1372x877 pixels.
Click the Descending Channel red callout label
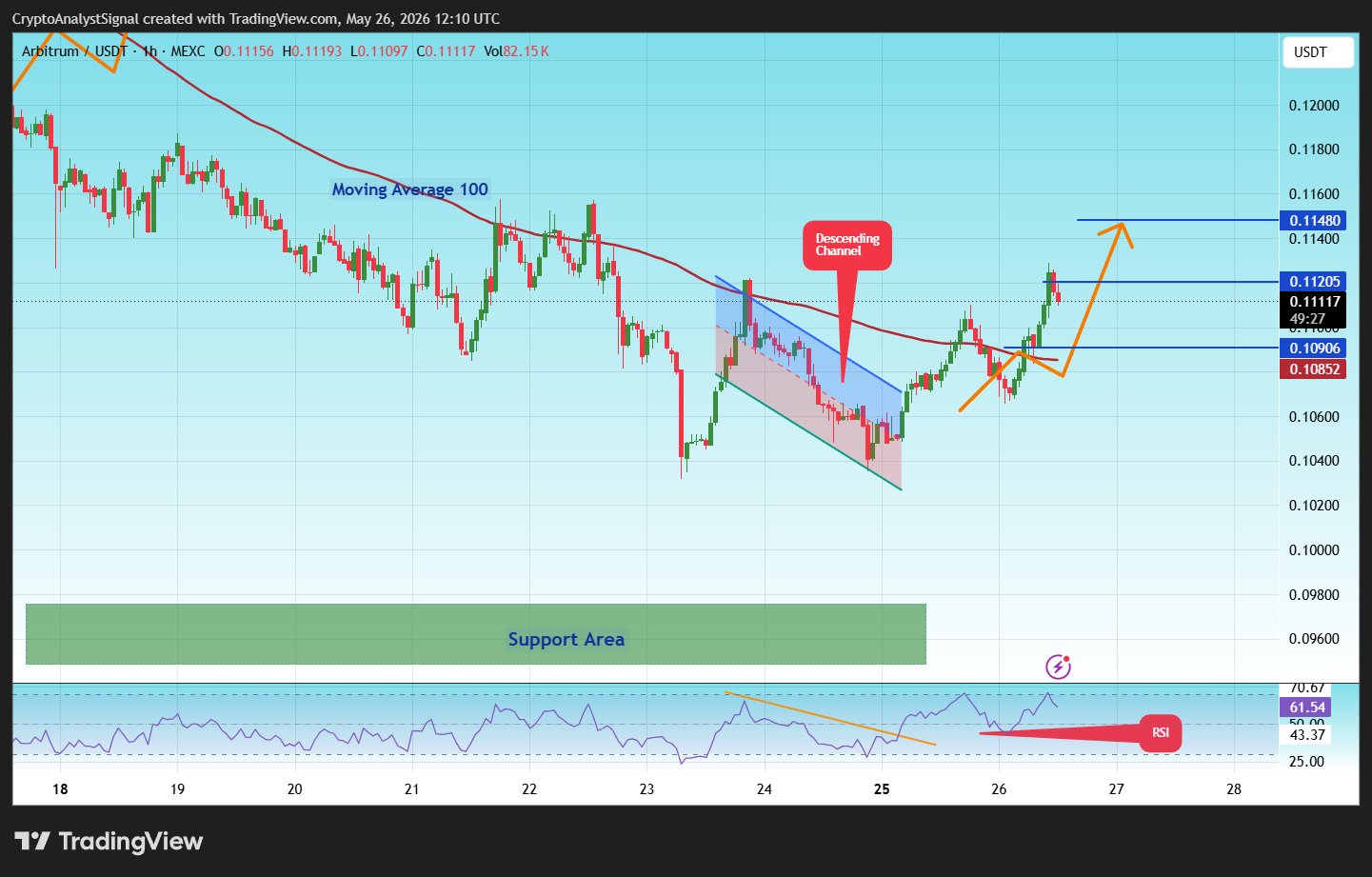(x=847, y=246)
